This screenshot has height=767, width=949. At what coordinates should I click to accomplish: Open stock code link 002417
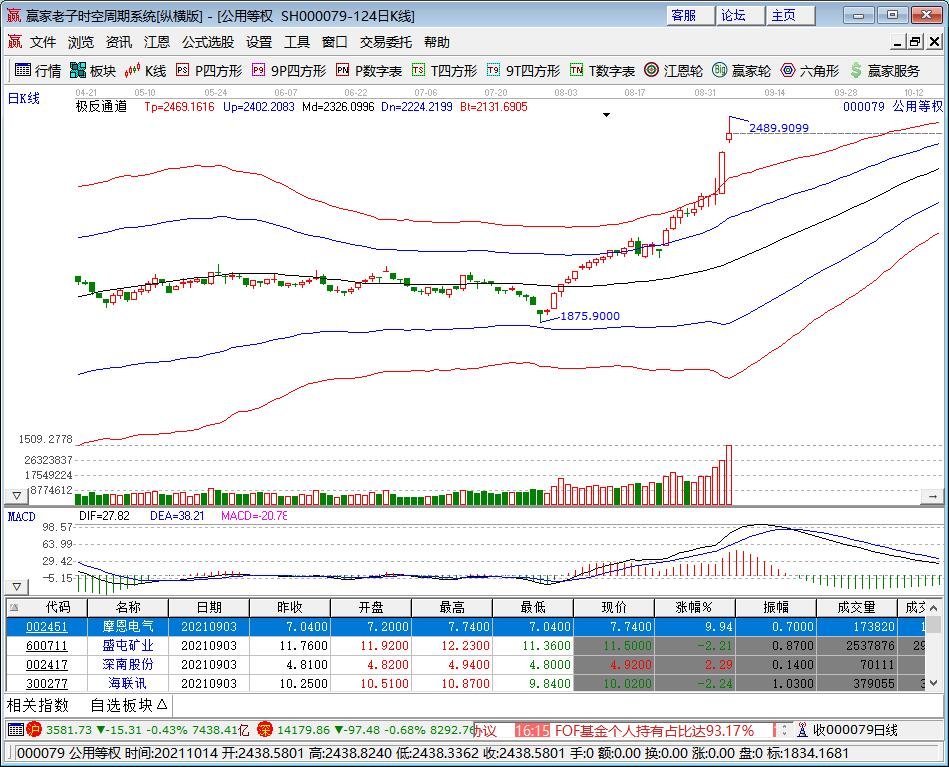tap(47, 665)
